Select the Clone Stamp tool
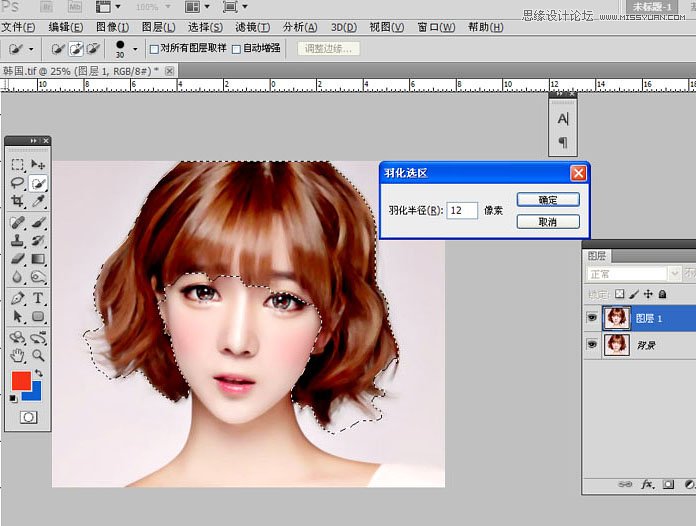696x526 pixels. tap(18, 240)
